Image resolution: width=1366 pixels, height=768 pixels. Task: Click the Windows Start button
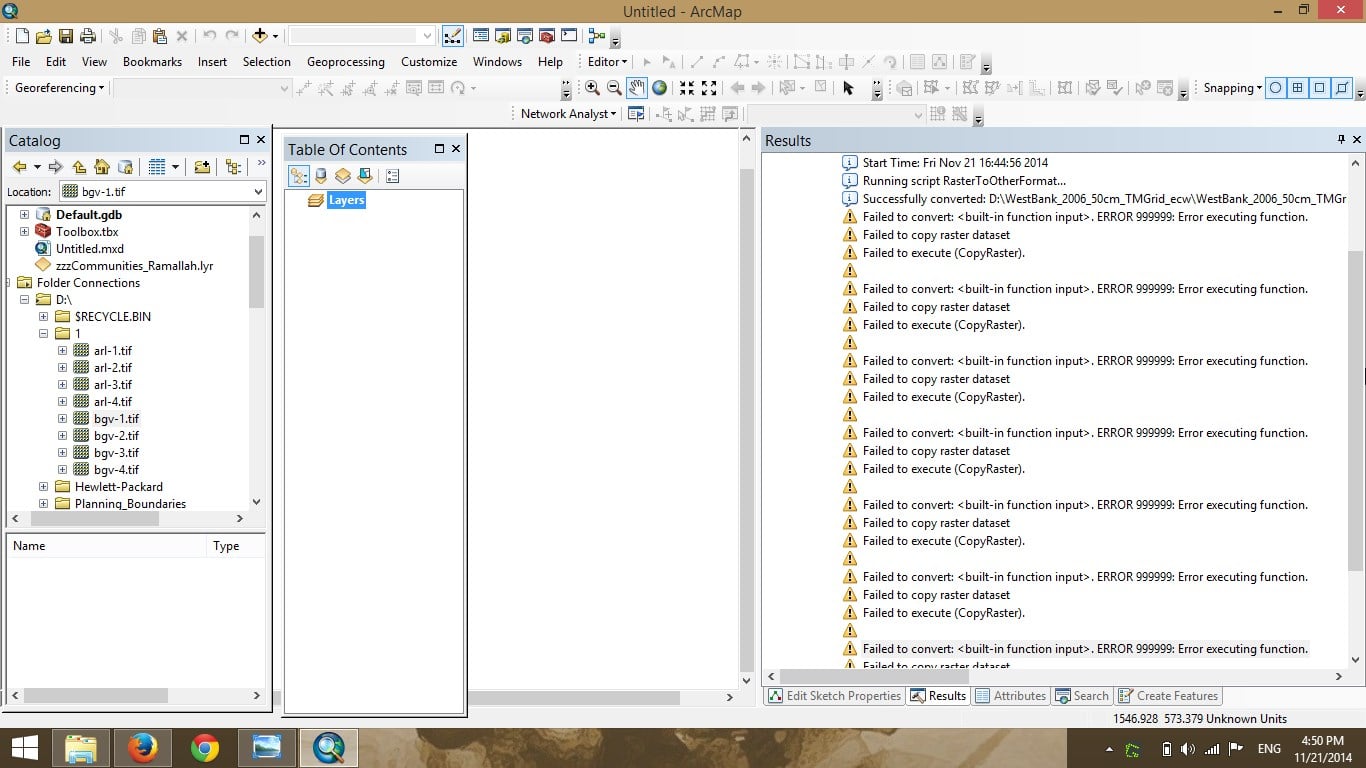tap(24, 748)
